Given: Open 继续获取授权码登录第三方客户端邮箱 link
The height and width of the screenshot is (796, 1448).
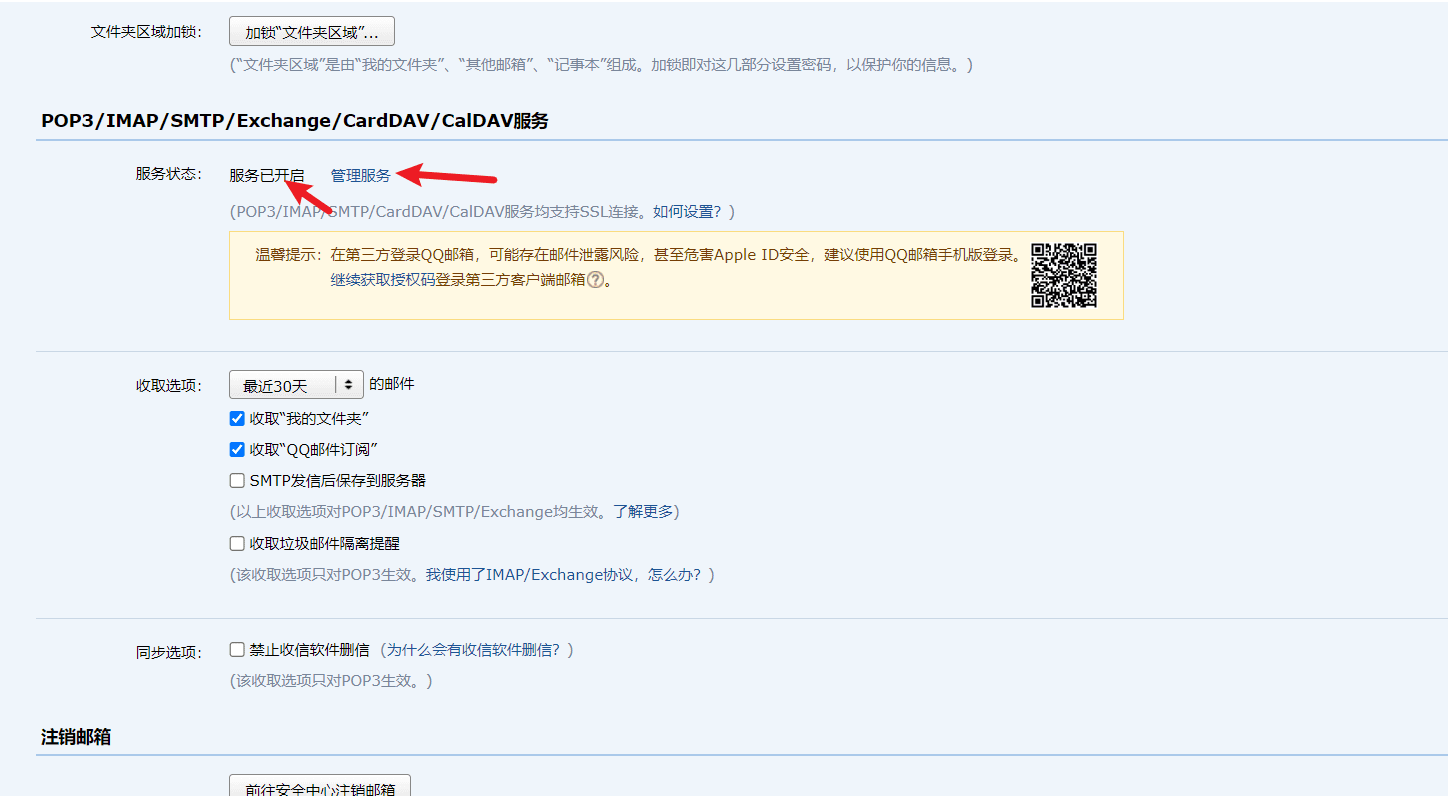Looking at the screenshot, I should coord(458,280).
